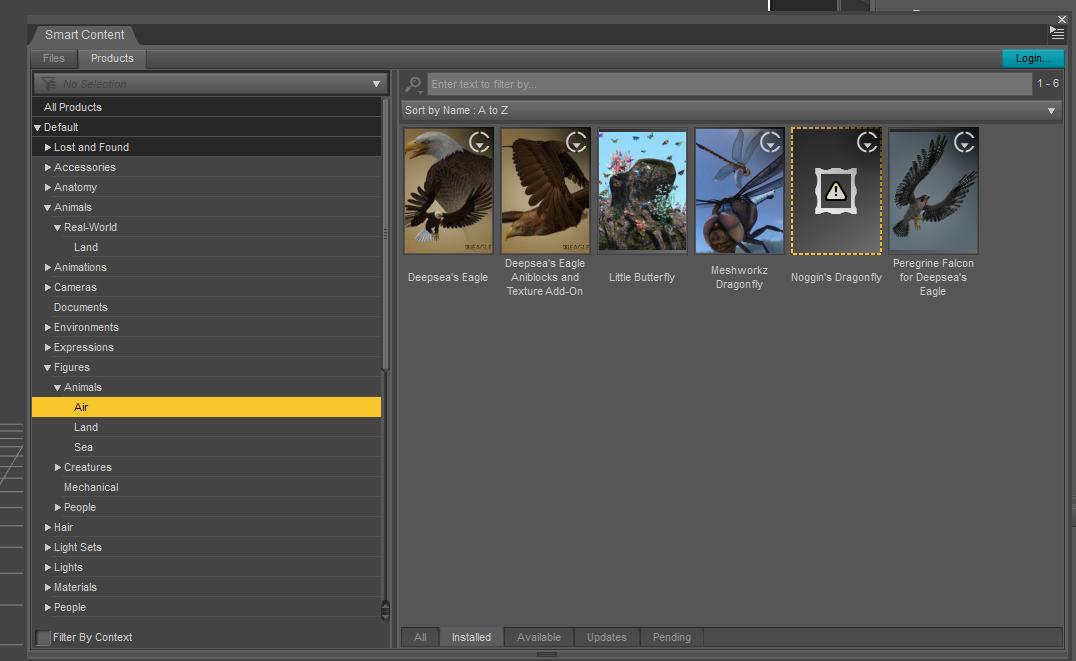Collapse the top-level Animals category
The image size is (1076, 661).
pyautogui.click(x=47, y=208)
